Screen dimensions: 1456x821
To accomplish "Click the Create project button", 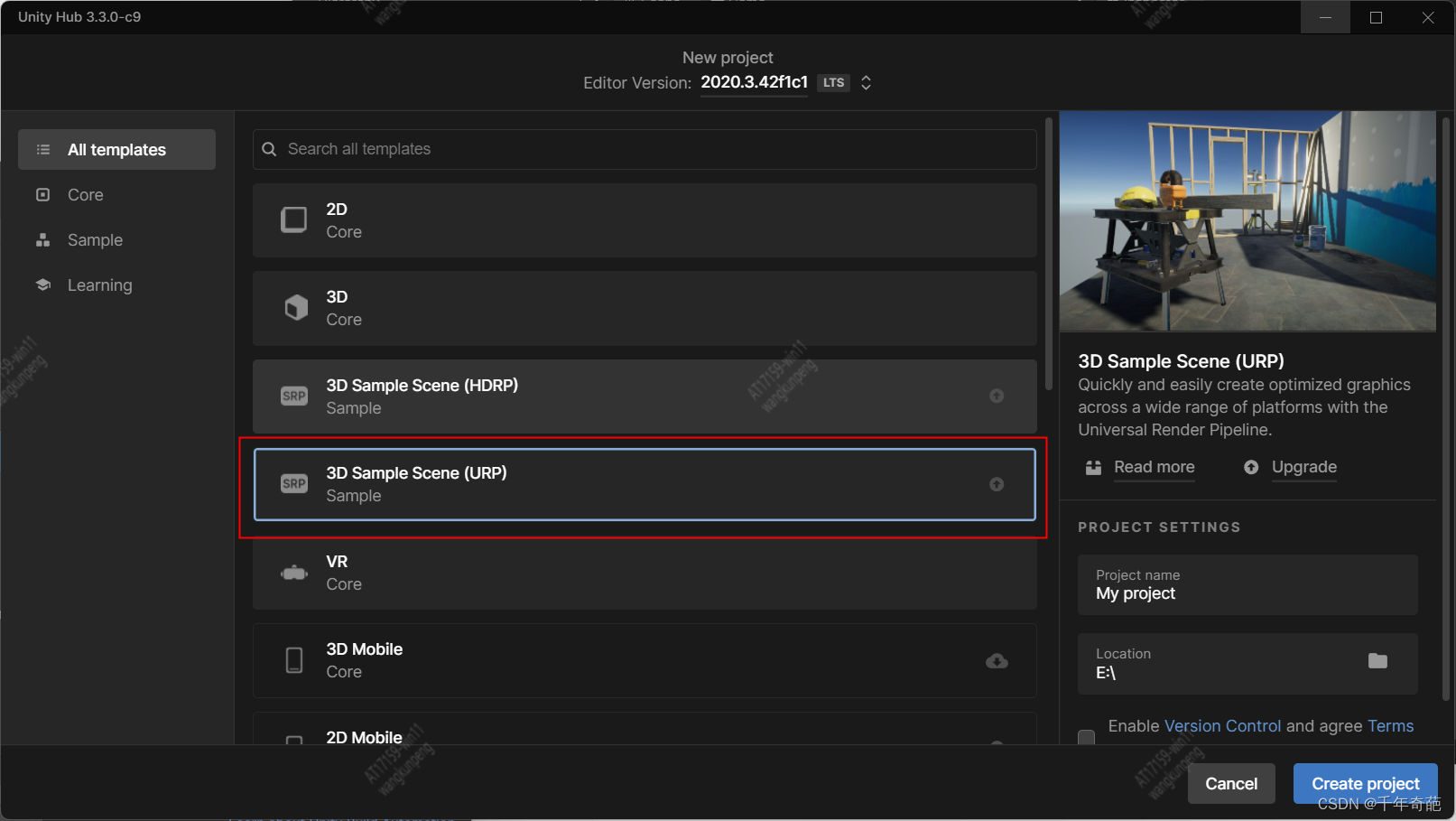I will (1365, 783).
